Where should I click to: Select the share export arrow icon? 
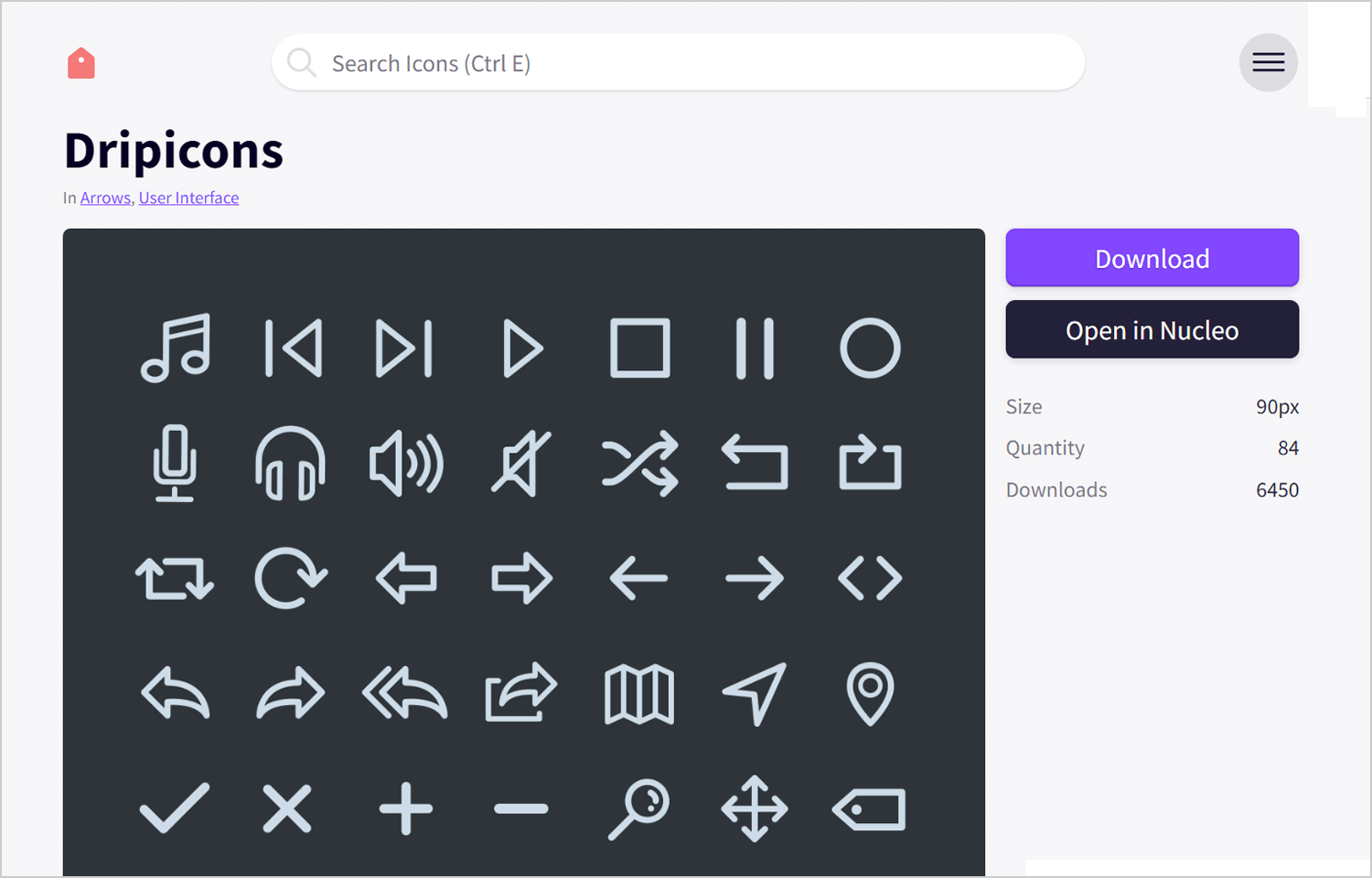click(x=520, y=691)
